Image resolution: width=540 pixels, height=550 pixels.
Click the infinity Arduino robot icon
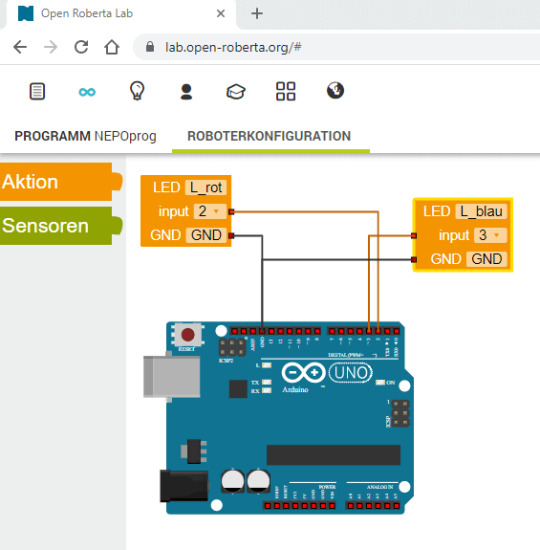(x=87, y=92)
